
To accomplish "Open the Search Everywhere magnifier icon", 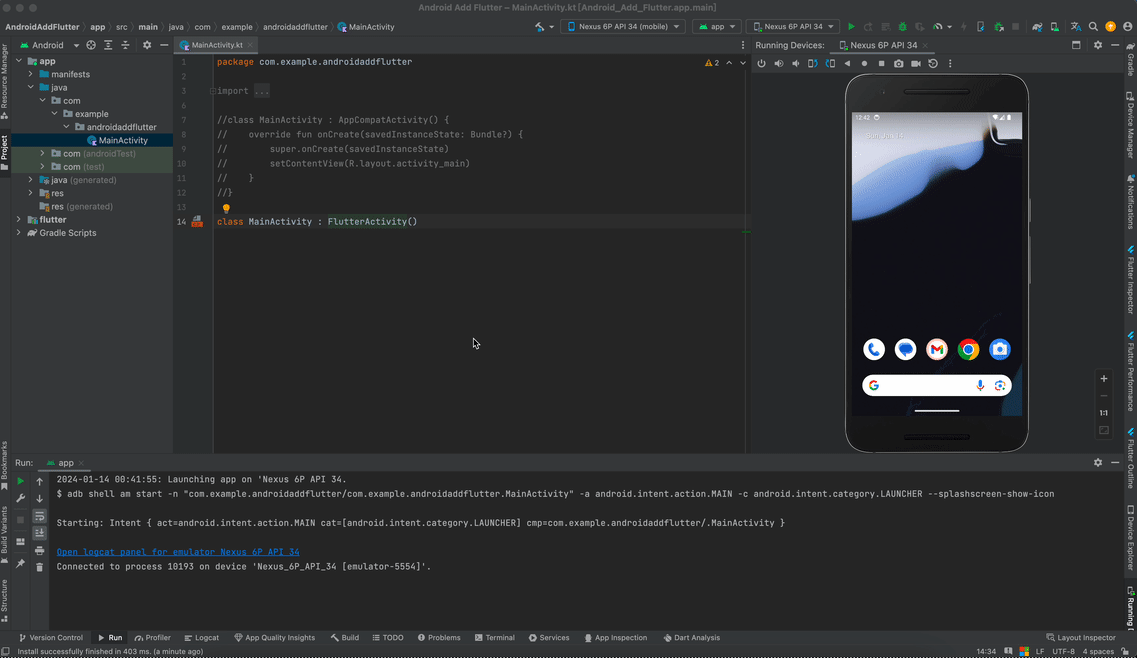I will click(1093, 27).
